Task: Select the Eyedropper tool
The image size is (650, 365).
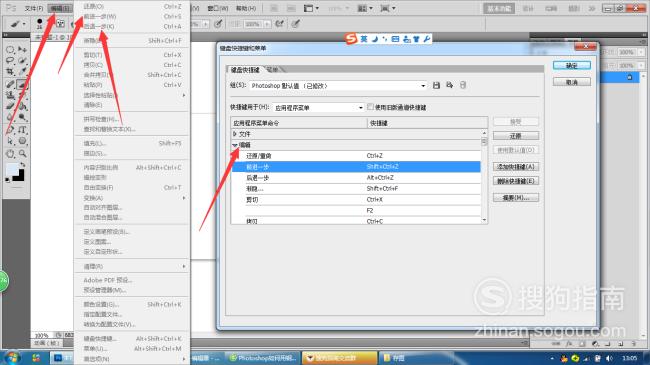Action: pos(23,72)
